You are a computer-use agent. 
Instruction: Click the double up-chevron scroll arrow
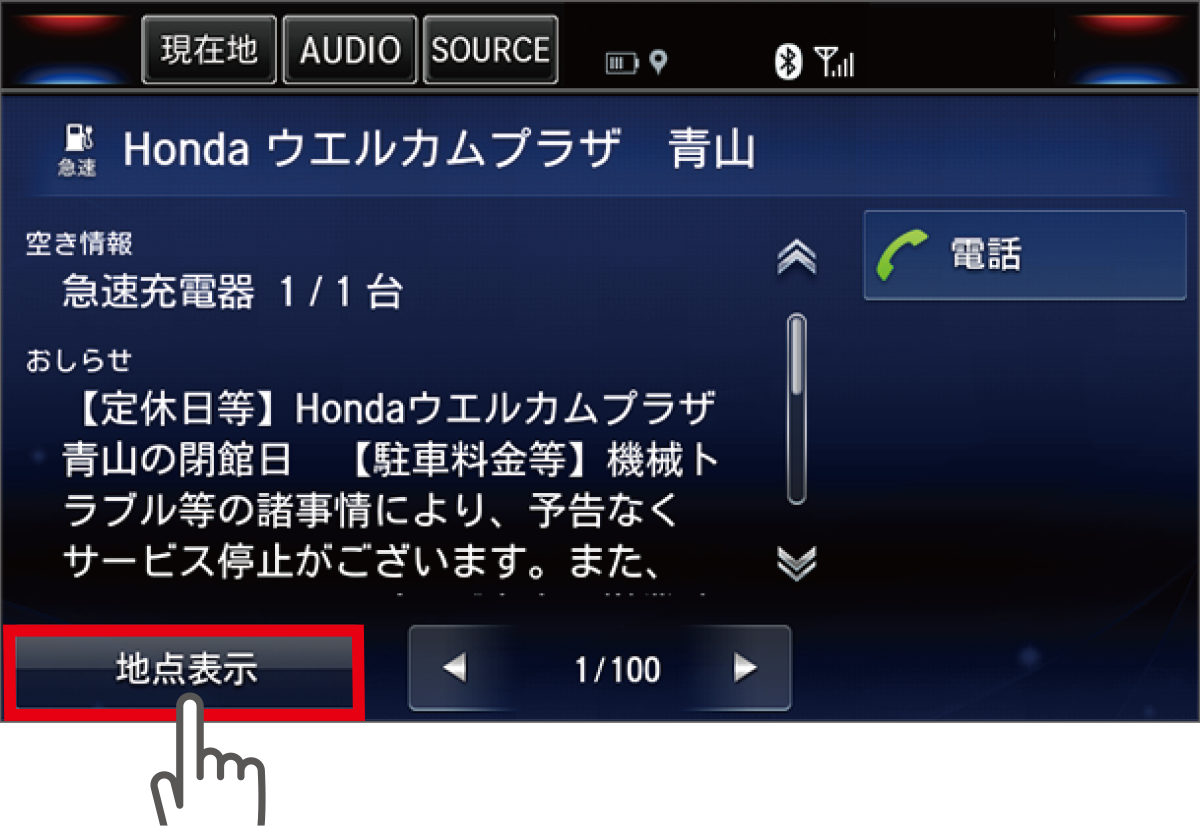point(796,259)
